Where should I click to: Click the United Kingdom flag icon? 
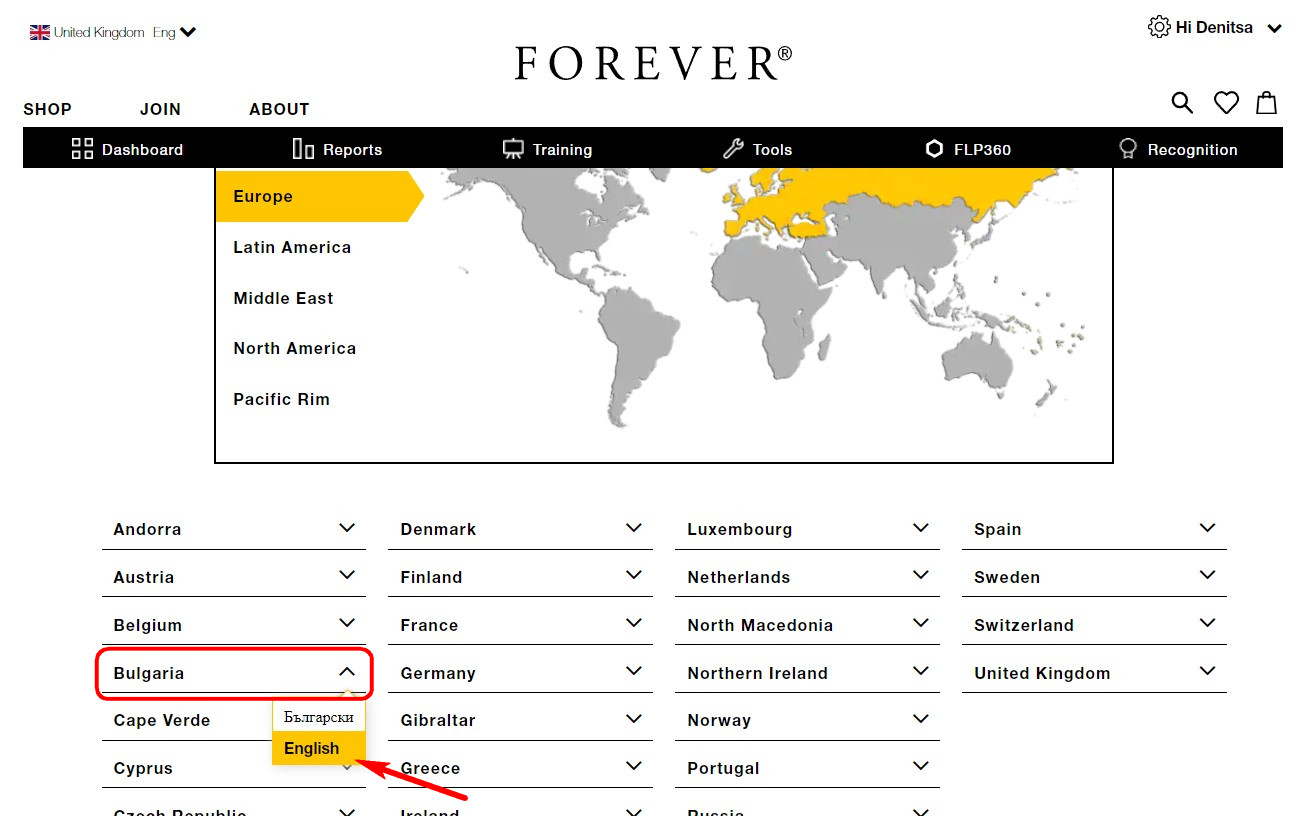(40, 32)
